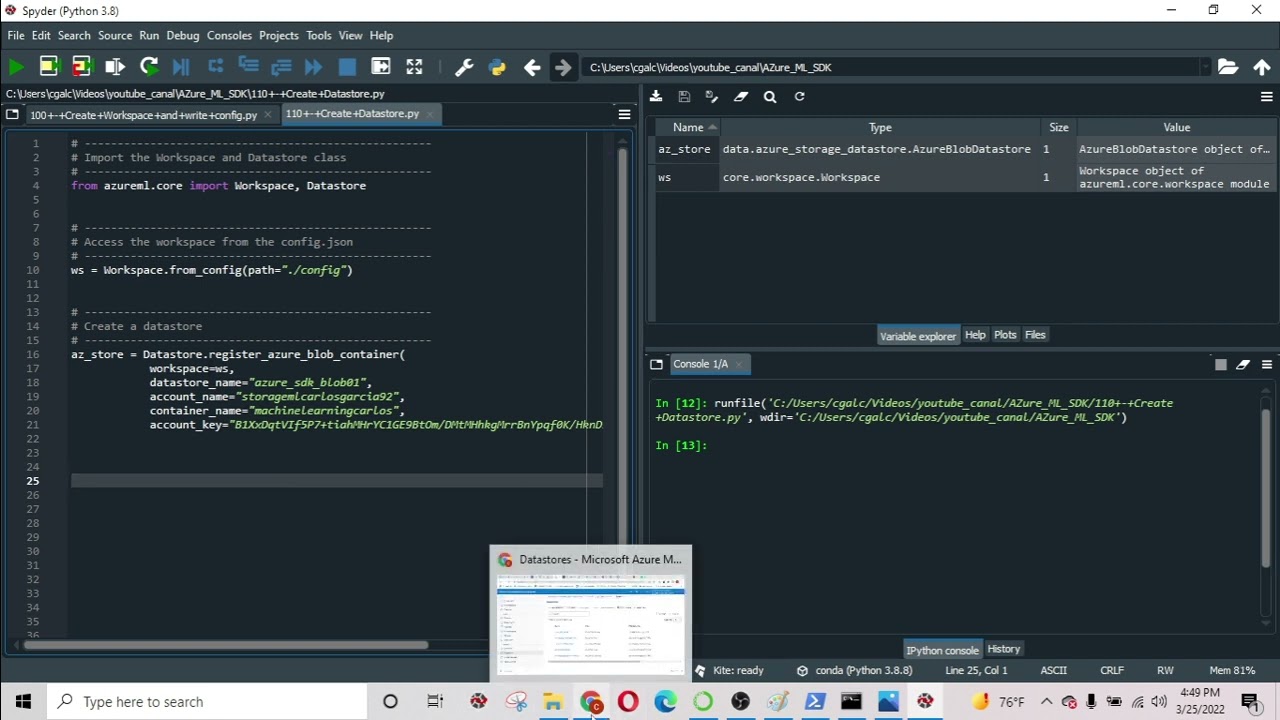Screen dimensions: 1280x720
Task: Close the Console 1/A tab
Action: [739, 364]
